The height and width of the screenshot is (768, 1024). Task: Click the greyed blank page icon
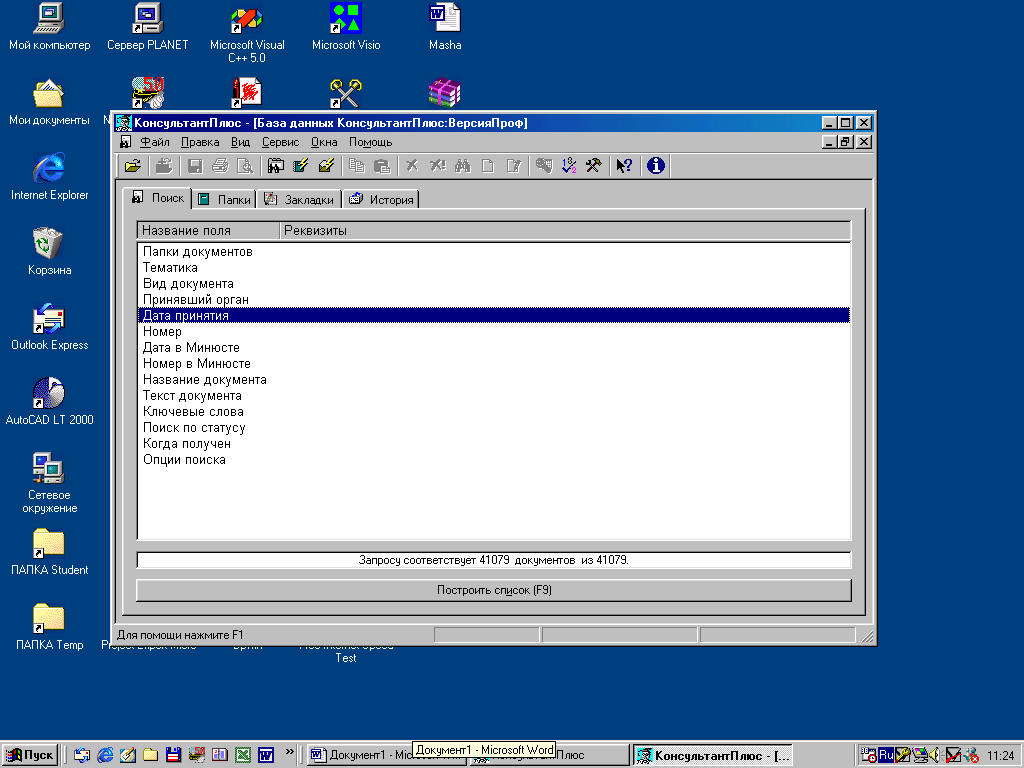click(488, 166)
